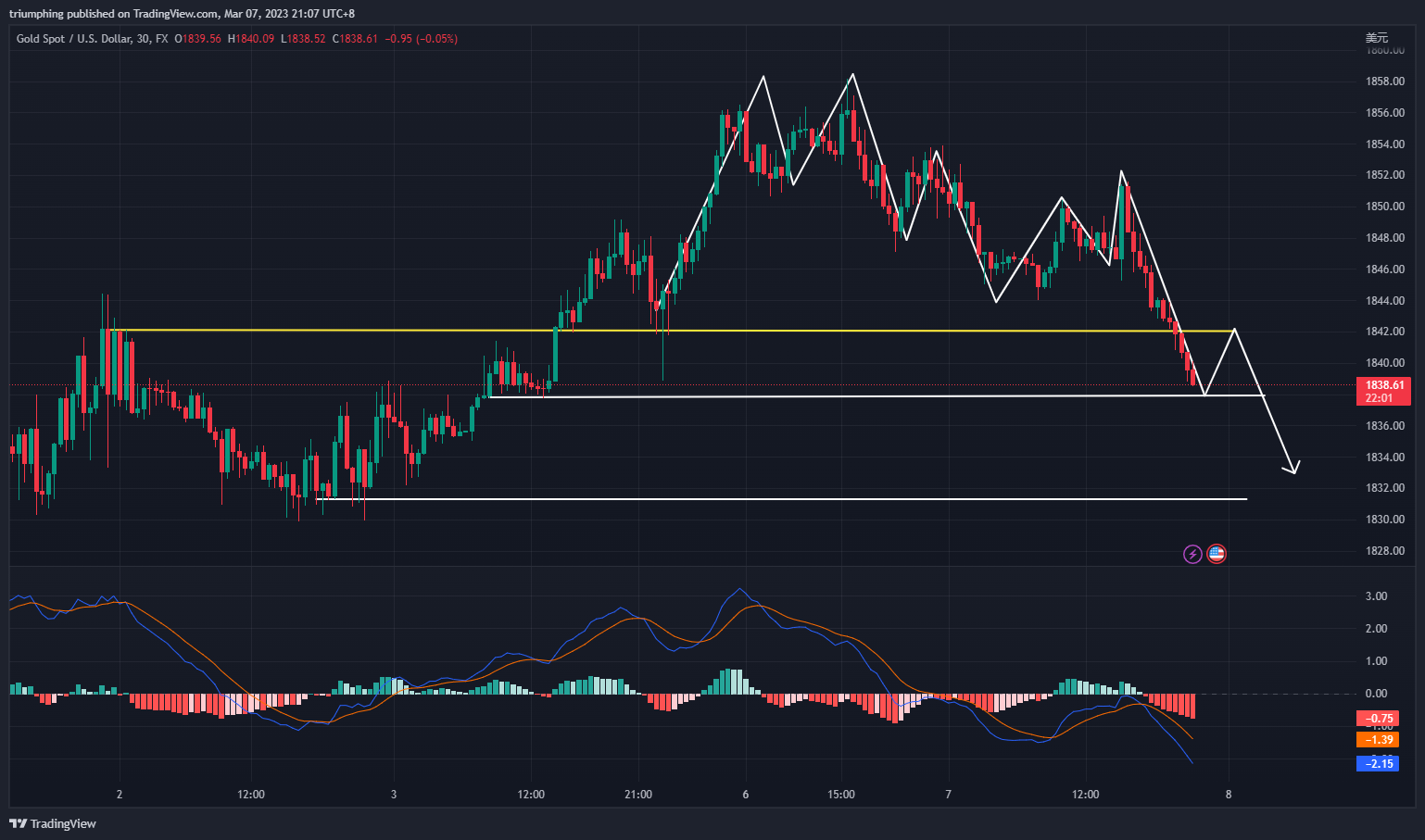Click the 1858.00 price axis label
The width and height of the screenshot is (1425, 840).
coord(1385,81)
